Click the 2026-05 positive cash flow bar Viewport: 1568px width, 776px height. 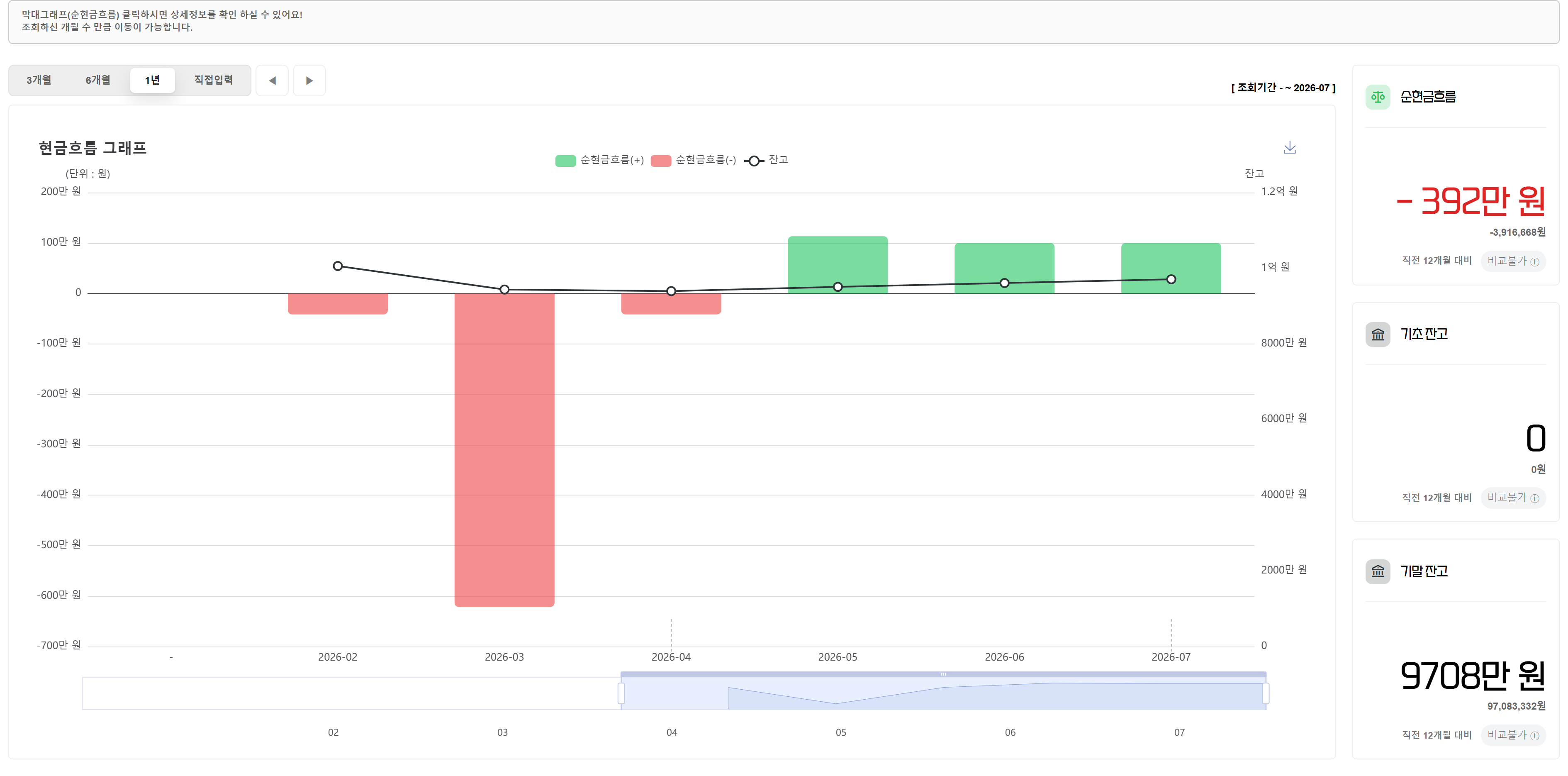pyautogui.click(x=838, y=264)
